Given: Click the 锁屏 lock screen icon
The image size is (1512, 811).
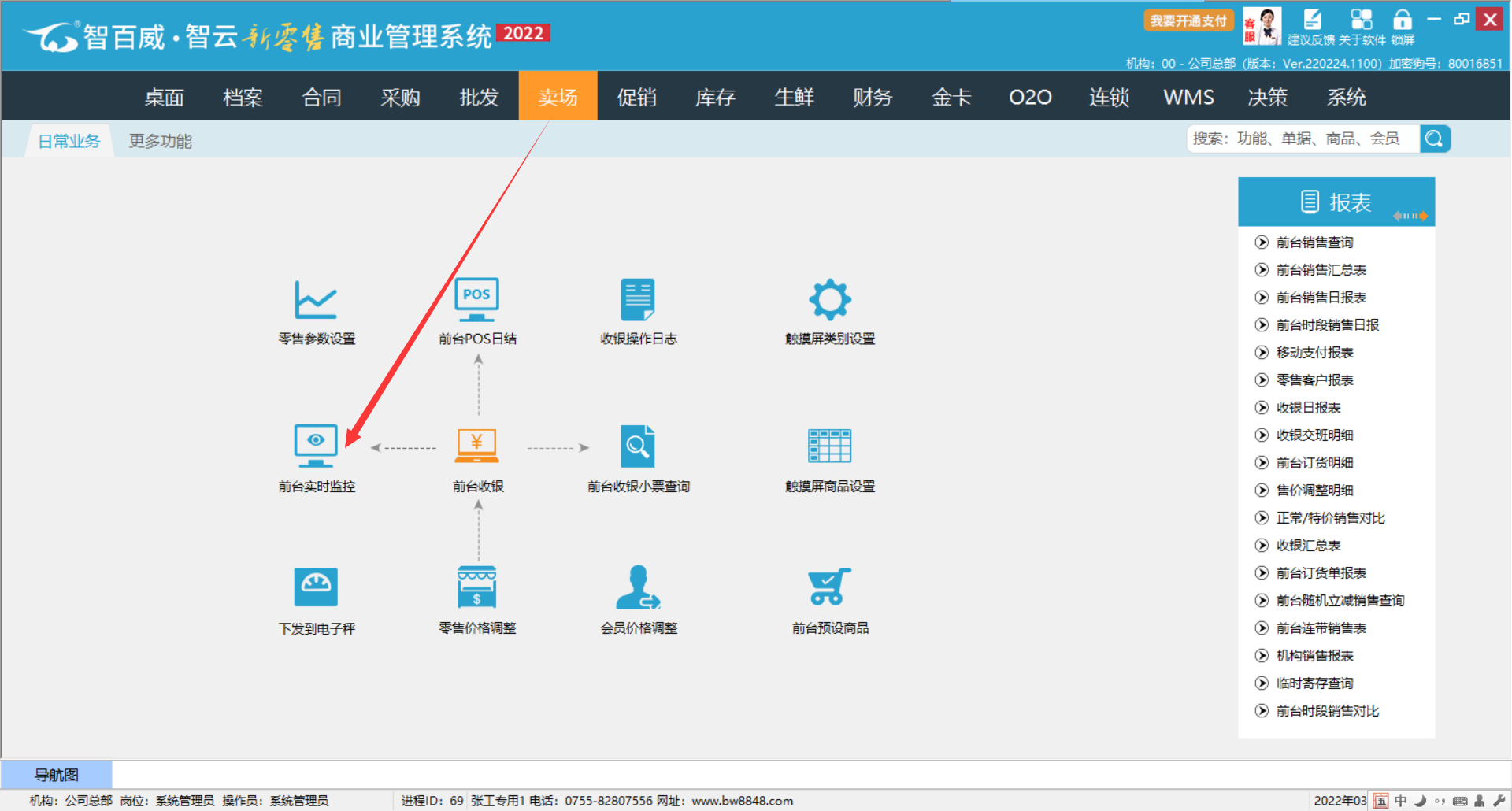Looking at the screenshot, I should [x=1403, y=20].
